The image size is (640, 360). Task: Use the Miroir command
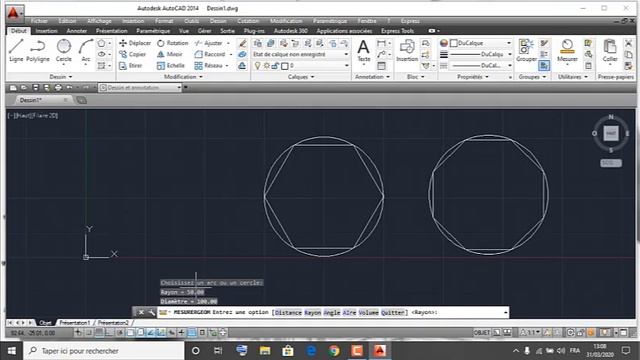[169, 54]
